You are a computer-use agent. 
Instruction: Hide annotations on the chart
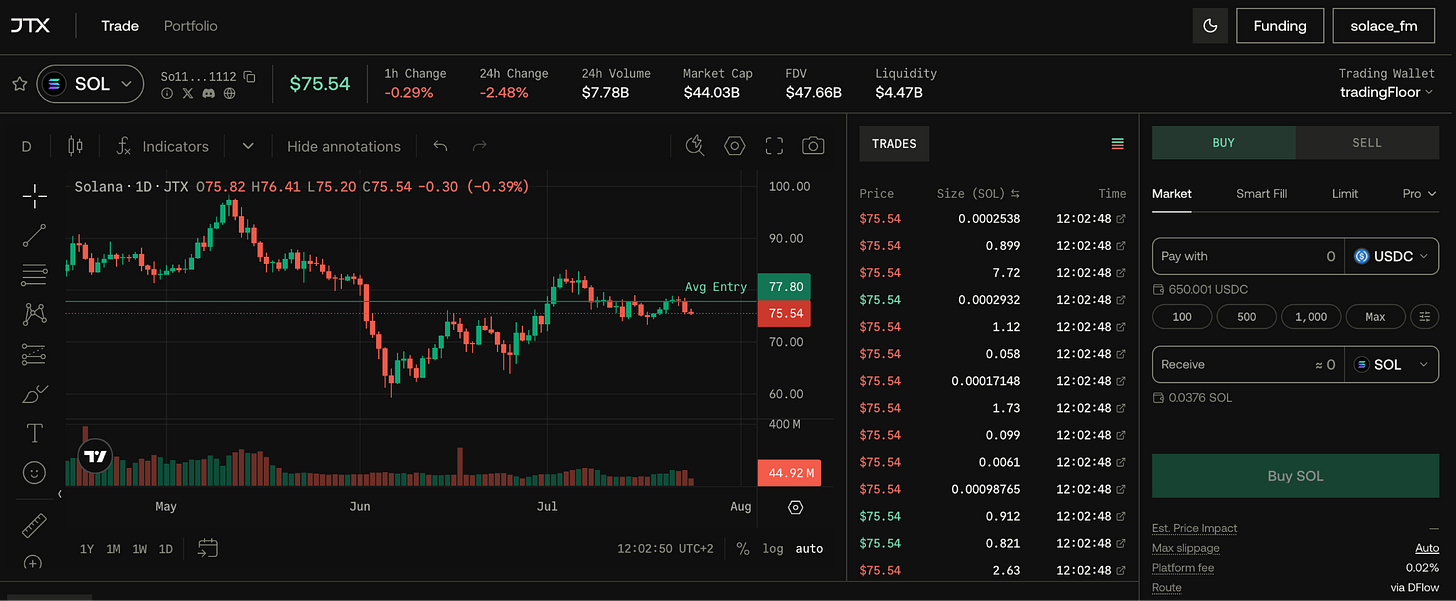click(x=344, y=146)
